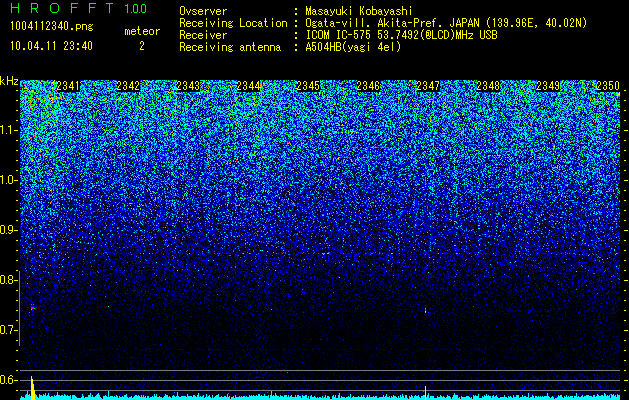The width and height of the screenshot is (629, 400).
Task: Click the green 'meteor' count label
Action: tap(142, 31)
